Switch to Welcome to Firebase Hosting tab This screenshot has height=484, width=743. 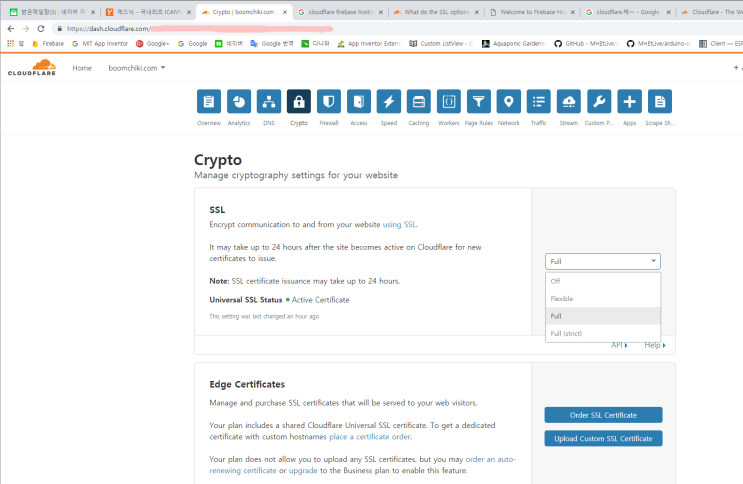pyautogui.click(x=532, y=12)
